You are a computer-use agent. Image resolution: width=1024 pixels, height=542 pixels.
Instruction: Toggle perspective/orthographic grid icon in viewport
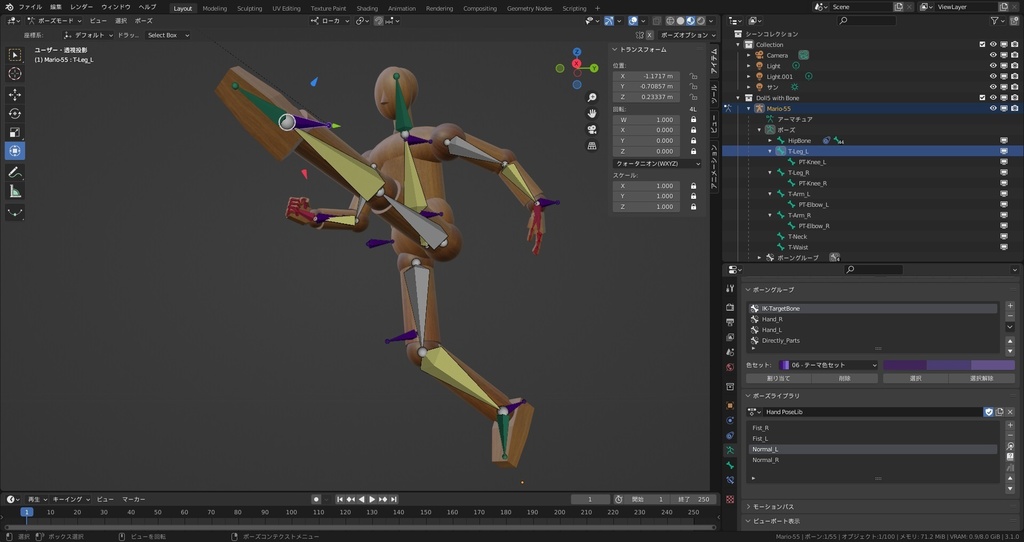592,145
